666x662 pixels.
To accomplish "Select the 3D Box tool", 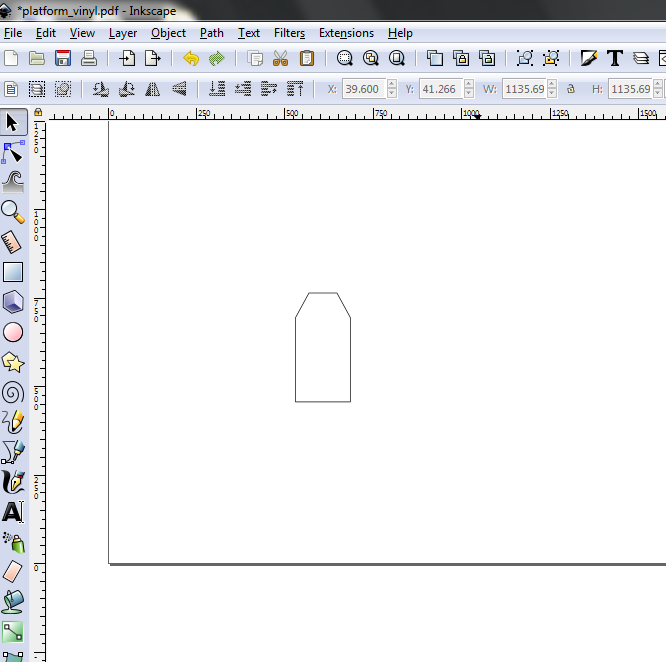I will tap(13, 302).
